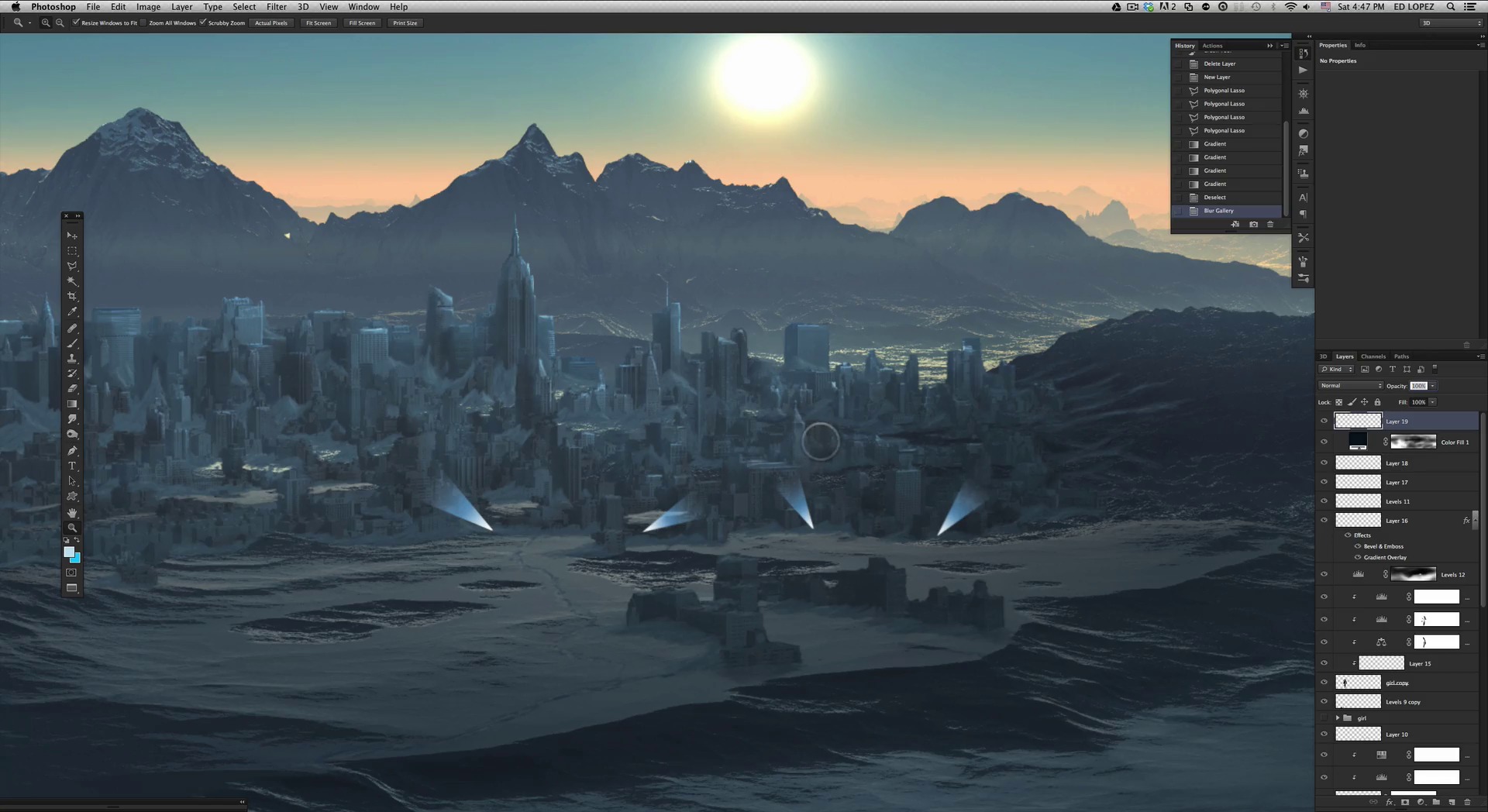Open the Histogram panel icon

(x=1304, y=111)
